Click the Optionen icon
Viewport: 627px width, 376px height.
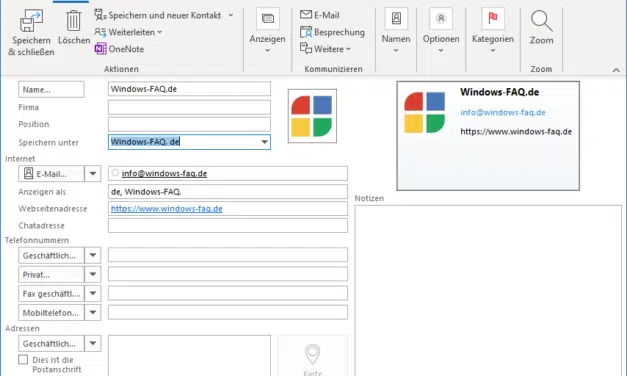[441, 18]
